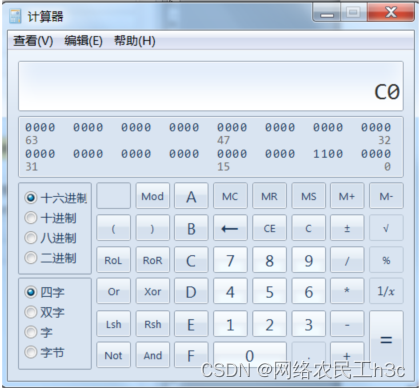Close the 计算器 window

tap(391, 13)
